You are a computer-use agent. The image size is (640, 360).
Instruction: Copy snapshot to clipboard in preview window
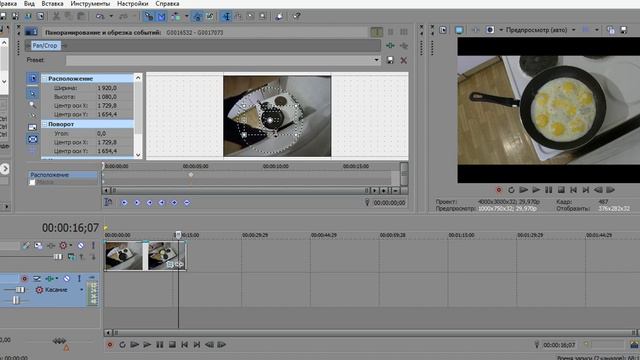click(611, 30)
